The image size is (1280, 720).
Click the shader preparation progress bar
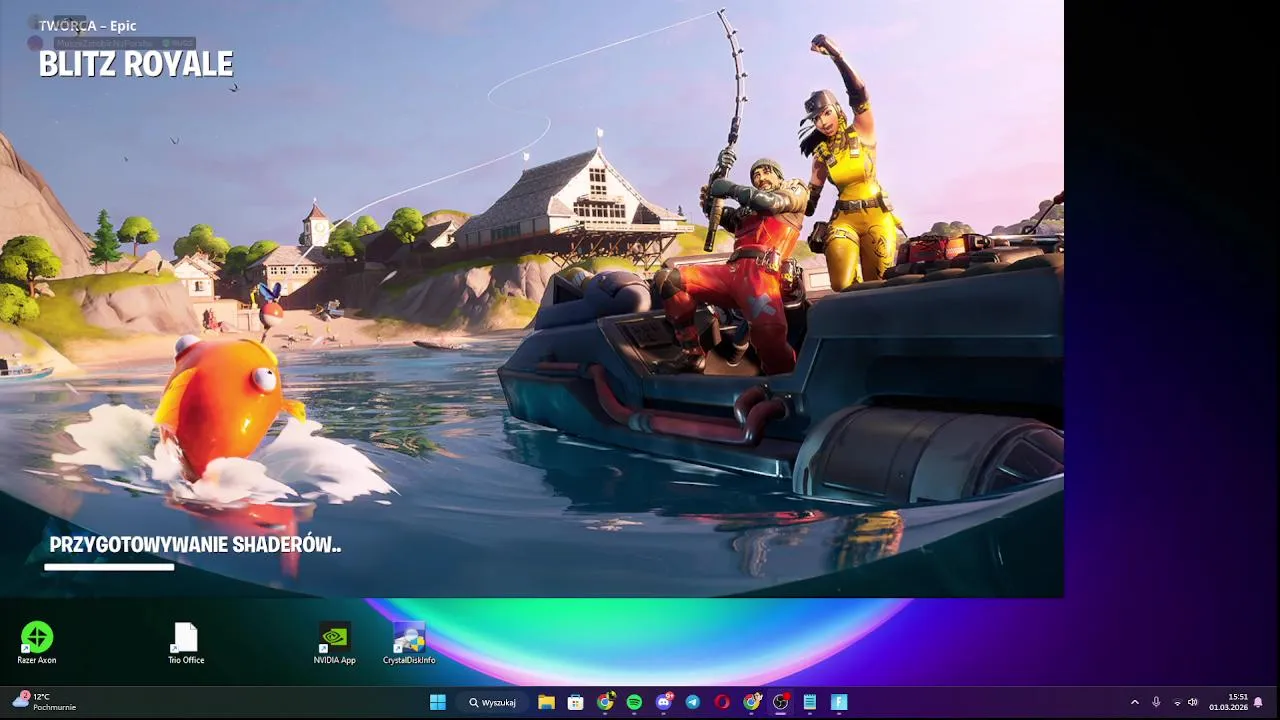point(109,567)
